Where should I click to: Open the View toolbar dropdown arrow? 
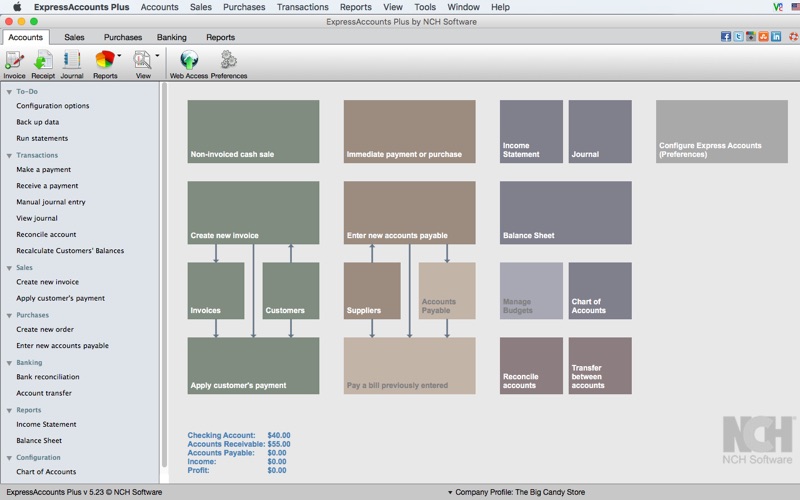click(157, 56)
